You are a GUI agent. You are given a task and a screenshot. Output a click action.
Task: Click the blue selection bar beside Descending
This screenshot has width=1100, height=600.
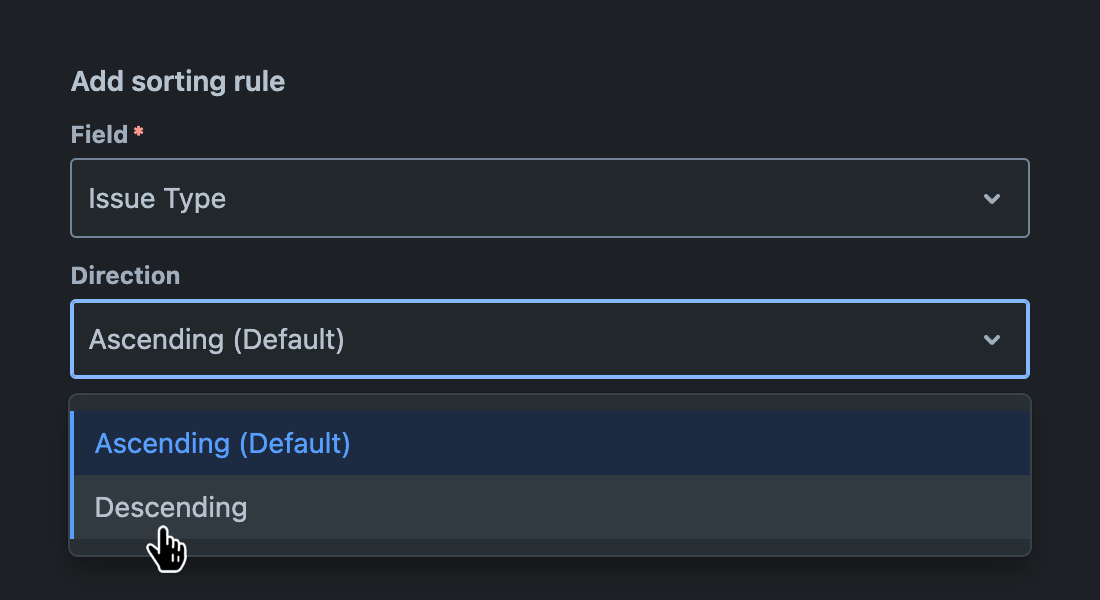tap(72, 507)
